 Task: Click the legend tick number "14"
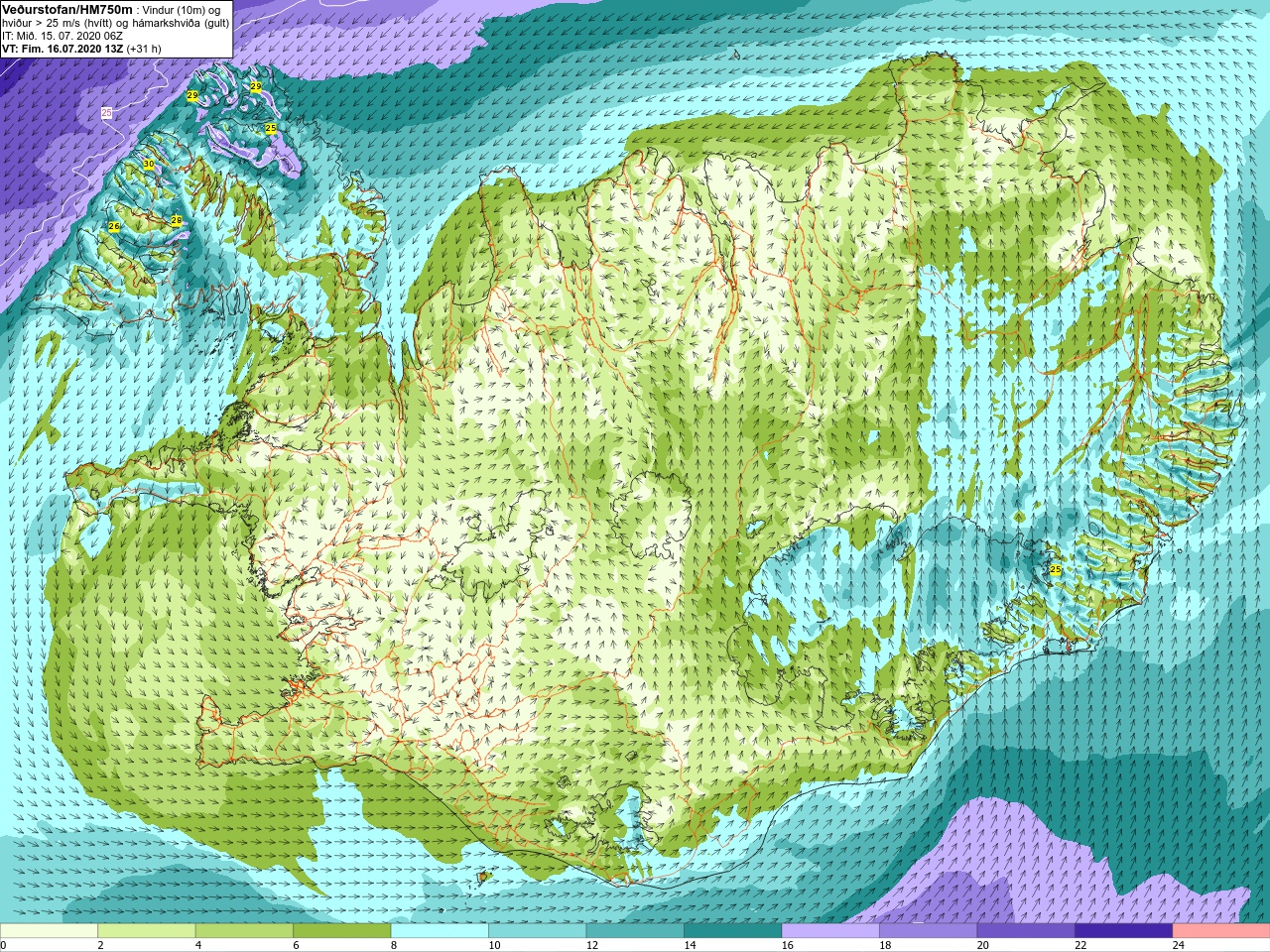tap(690, 945)
